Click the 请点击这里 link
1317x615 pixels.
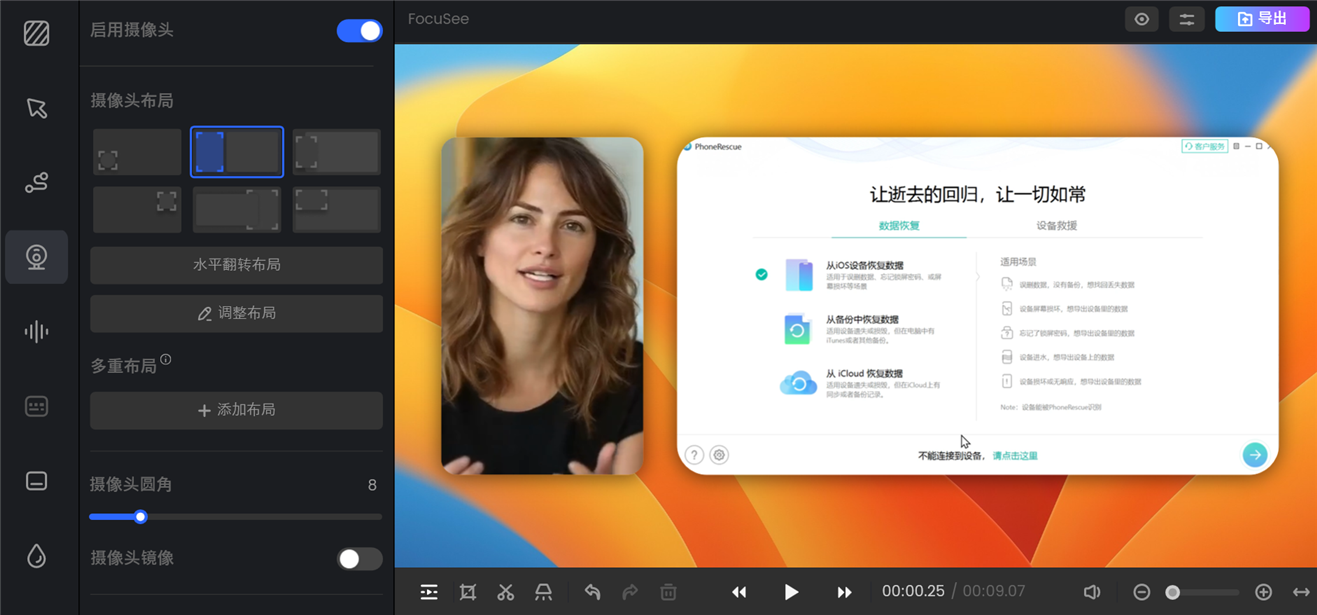click(x=1015, y=456)
